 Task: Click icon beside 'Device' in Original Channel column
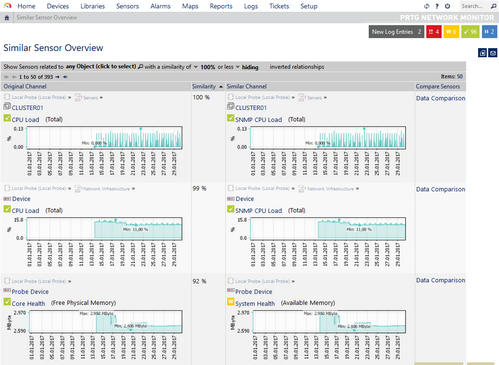click(x=7, y=199)
